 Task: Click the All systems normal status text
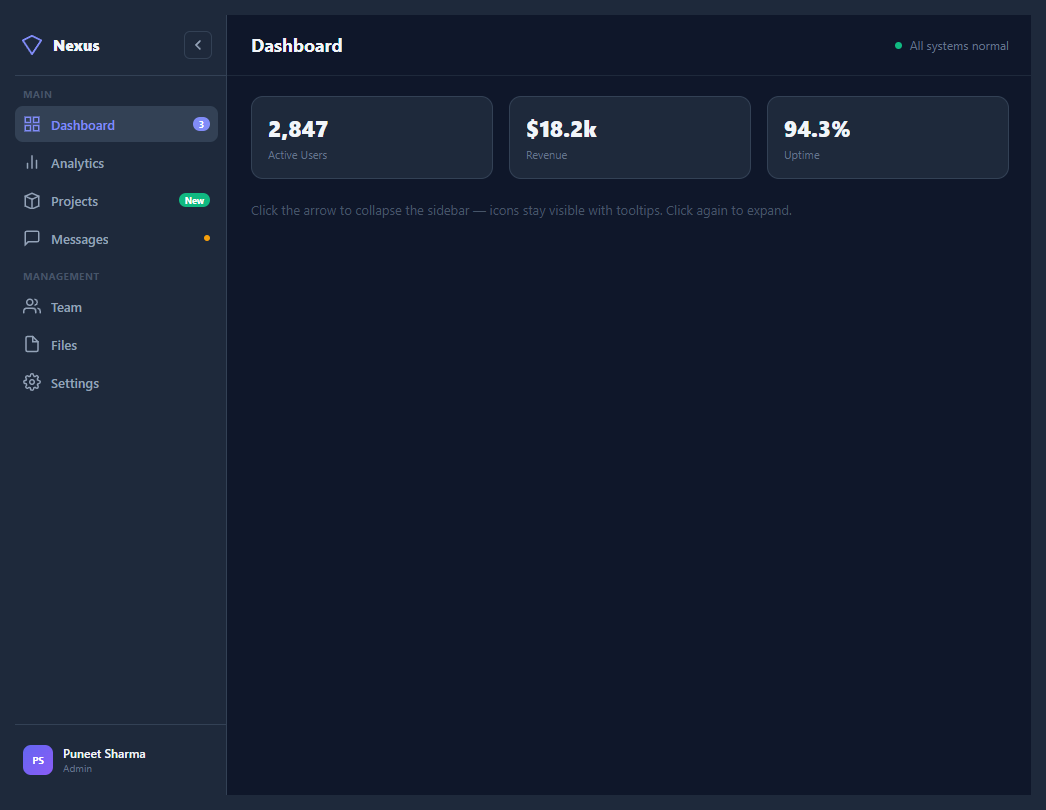coord(959,46)
